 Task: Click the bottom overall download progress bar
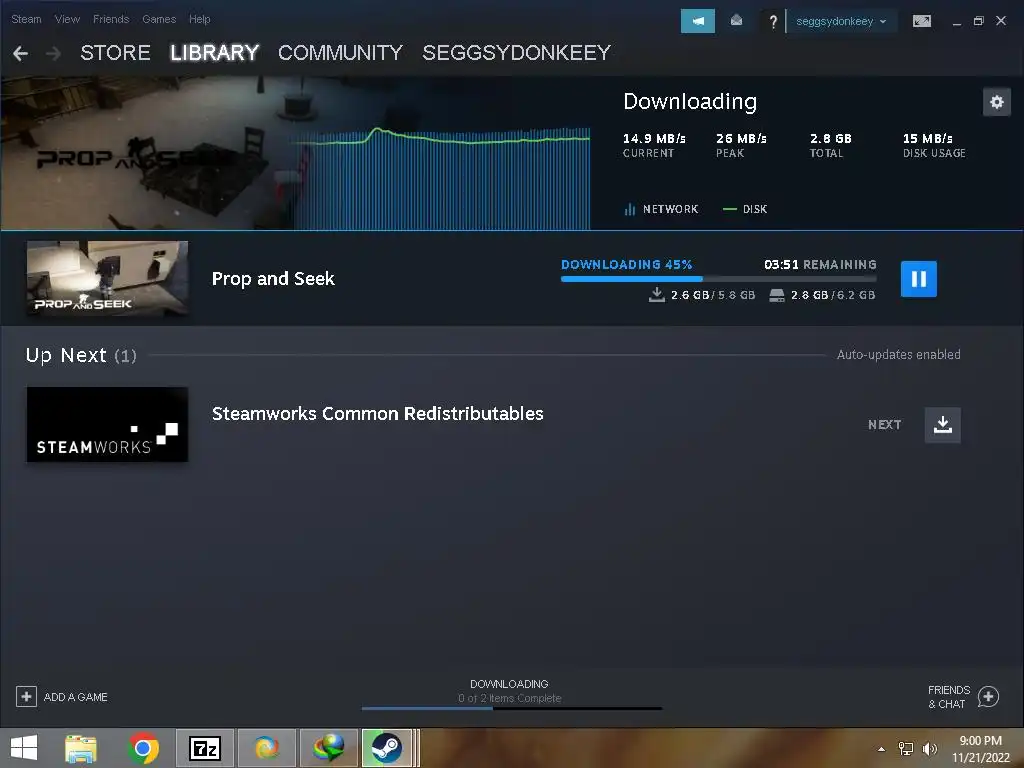(x=512, y=708)
